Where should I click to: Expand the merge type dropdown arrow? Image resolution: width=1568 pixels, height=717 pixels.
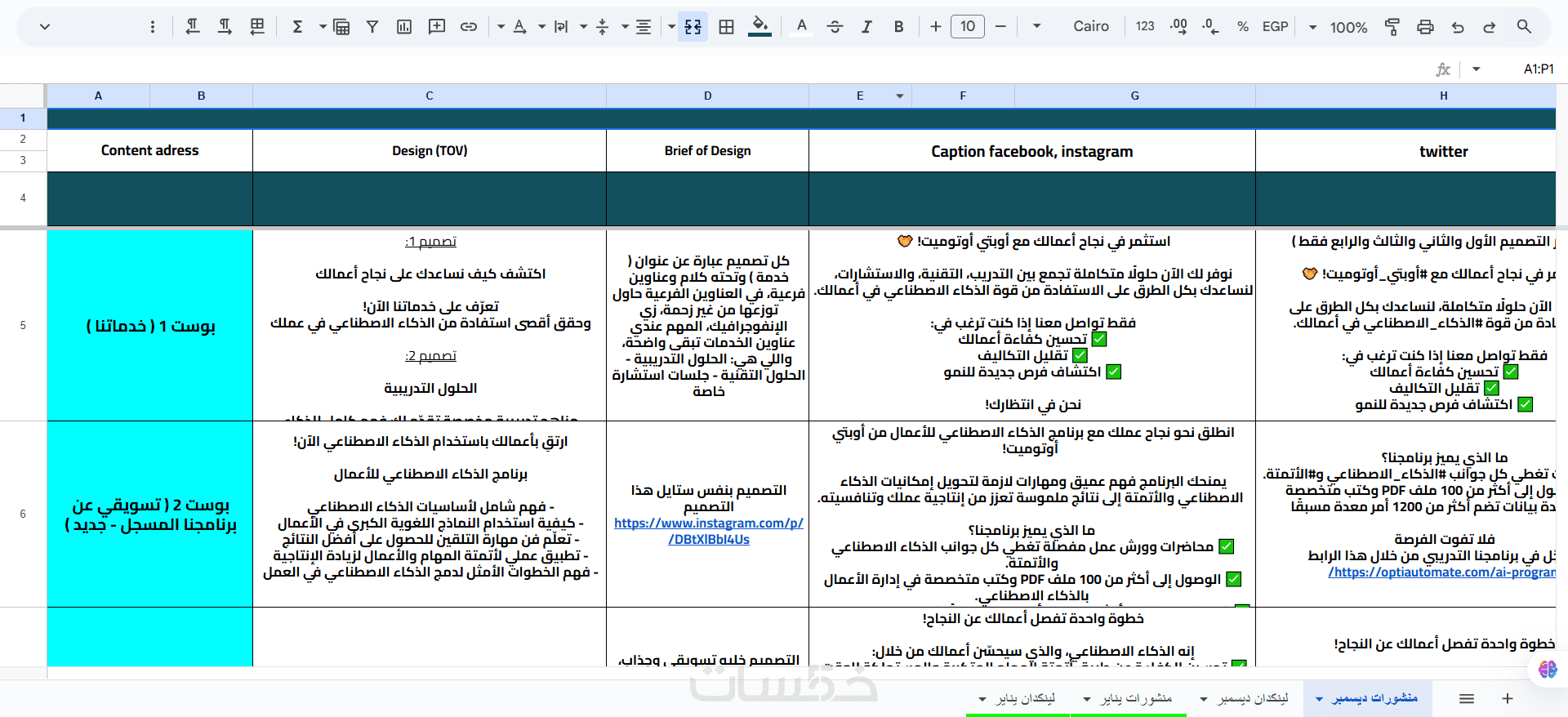pos(671,27)
